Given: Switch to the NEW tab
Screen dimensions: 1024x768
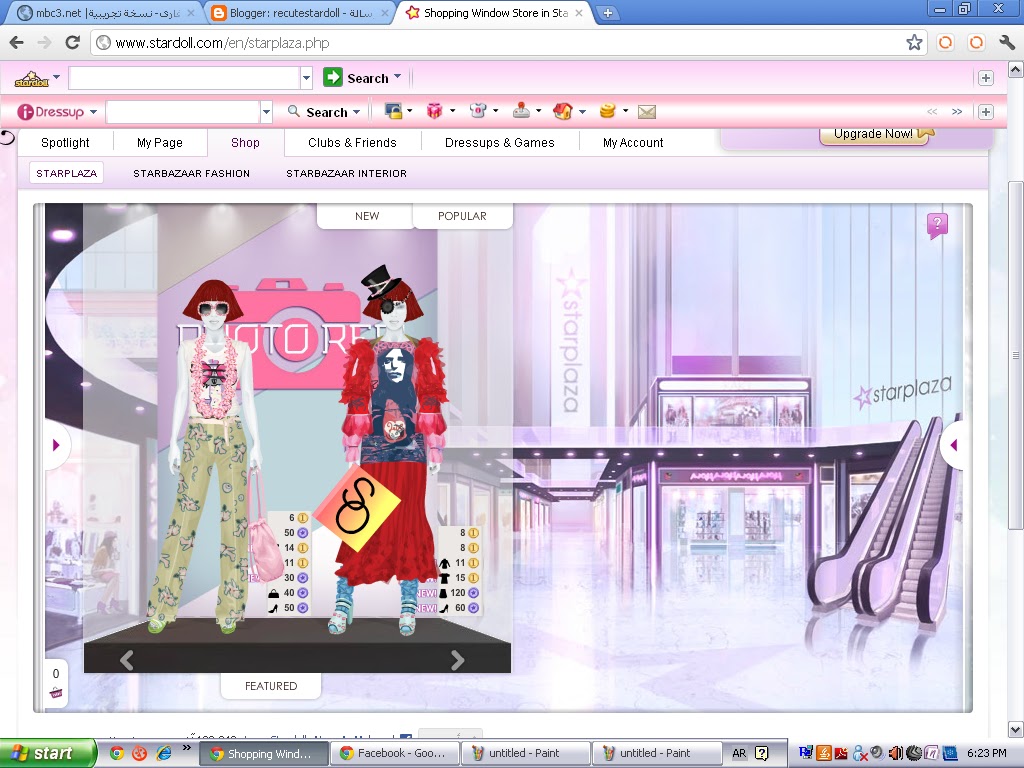Looking at the screenshot, I should pos(367,216).
